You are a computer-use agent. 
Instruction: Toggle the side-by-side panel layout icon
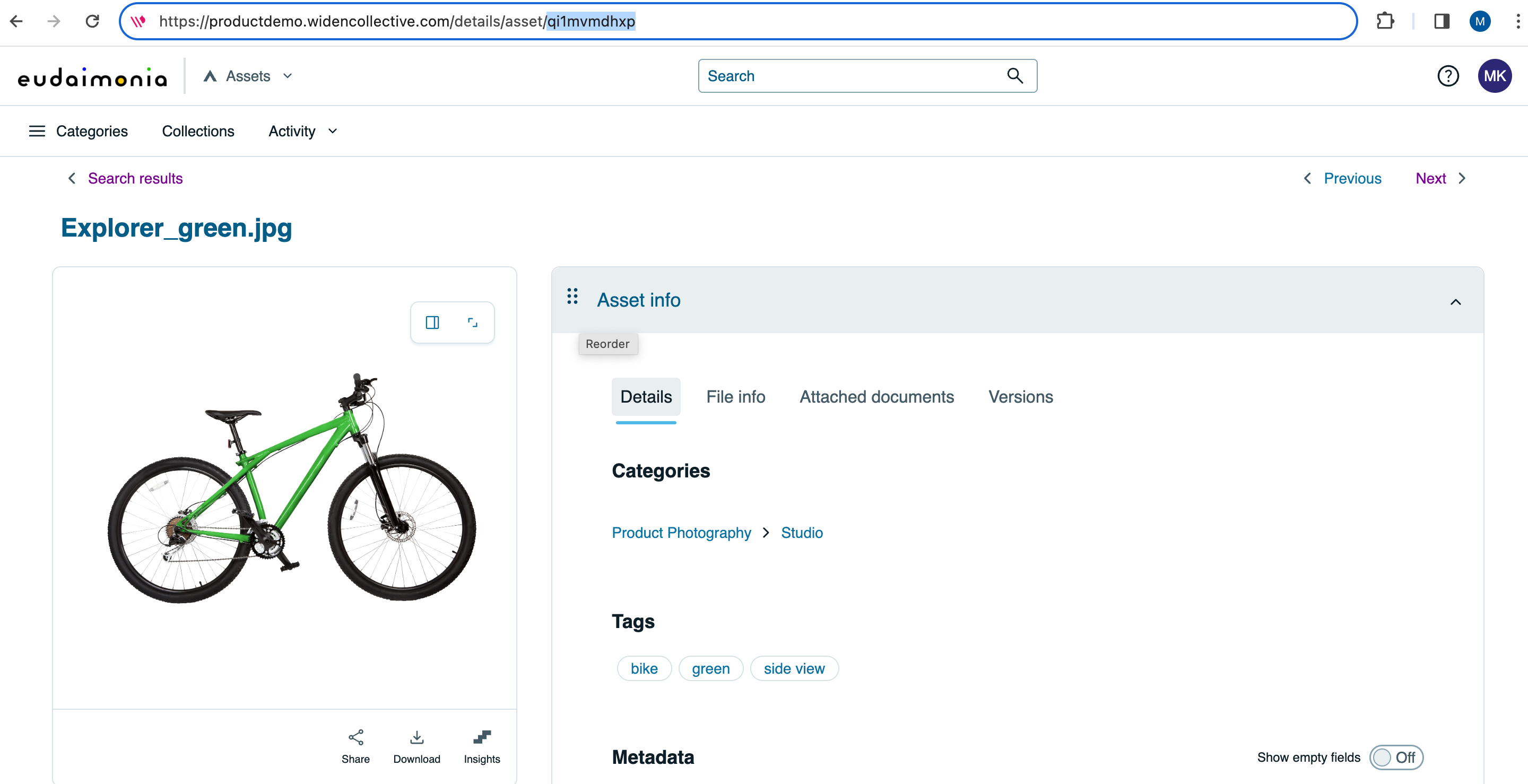point(432,323)
